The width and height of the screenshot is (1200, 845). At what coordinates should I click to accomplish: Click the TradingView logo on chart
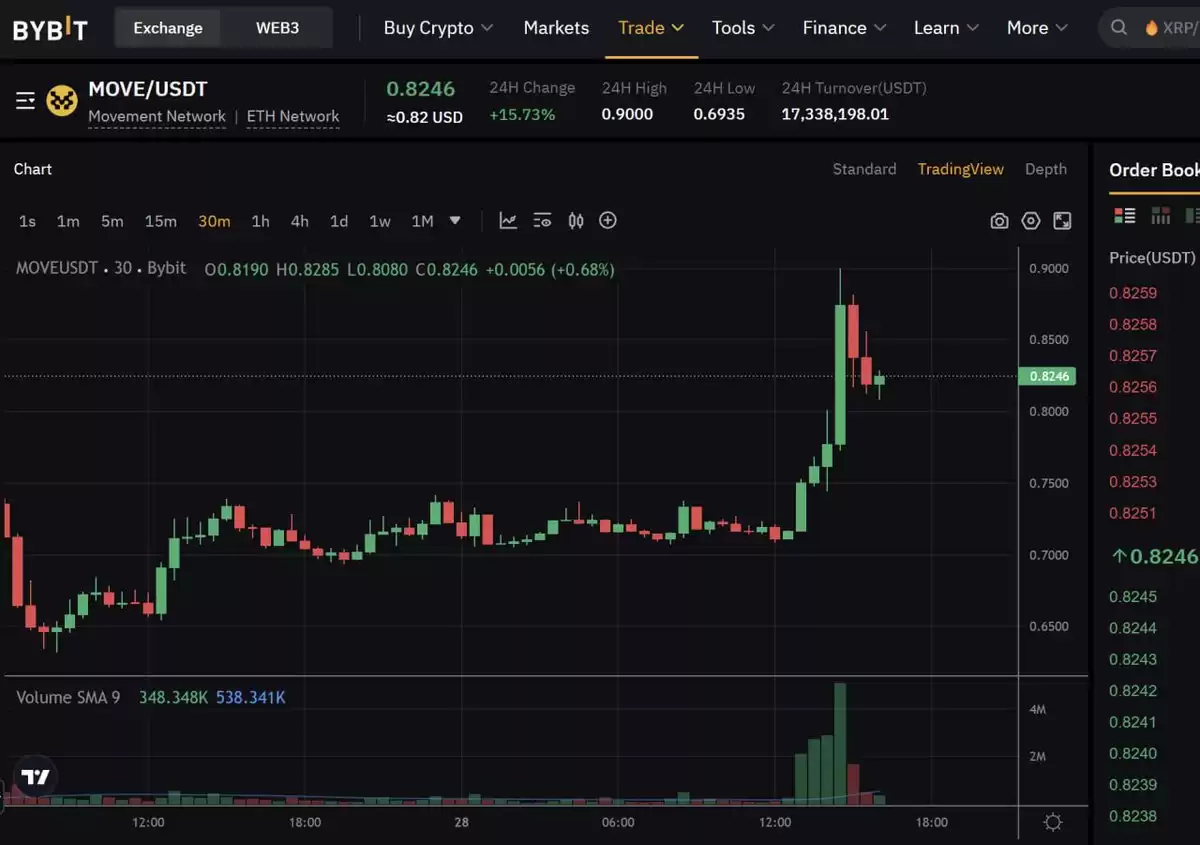click(35, 777)
